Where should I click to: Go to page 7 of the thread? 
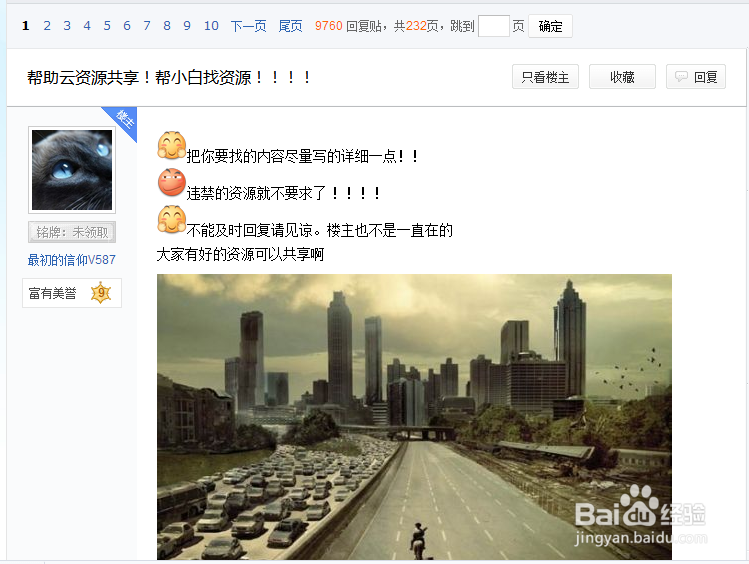click(147, 26)
